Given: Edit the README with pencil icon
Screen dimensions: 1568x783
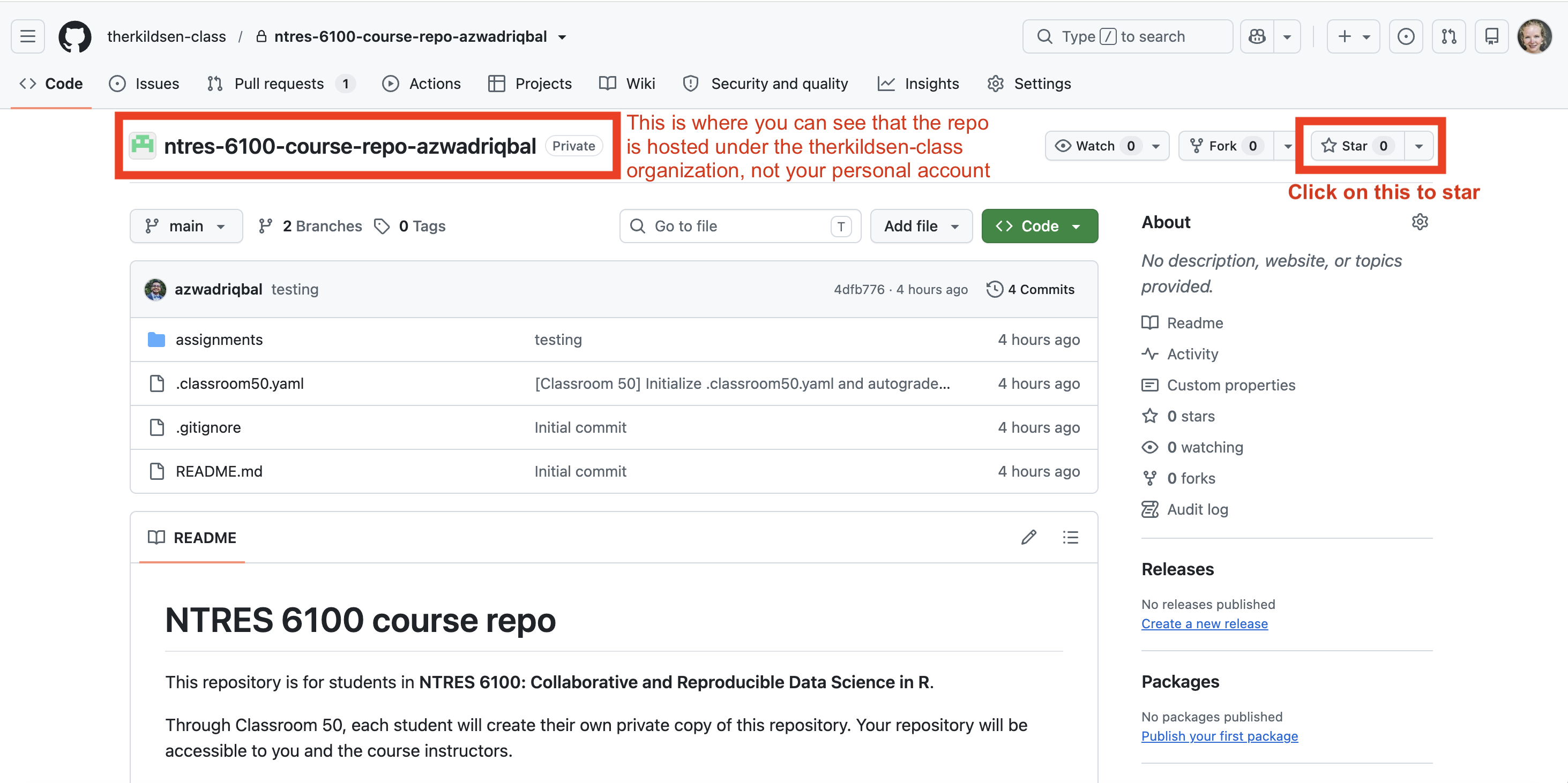Looking at the screenshot, I should [x=1029, y=537].
